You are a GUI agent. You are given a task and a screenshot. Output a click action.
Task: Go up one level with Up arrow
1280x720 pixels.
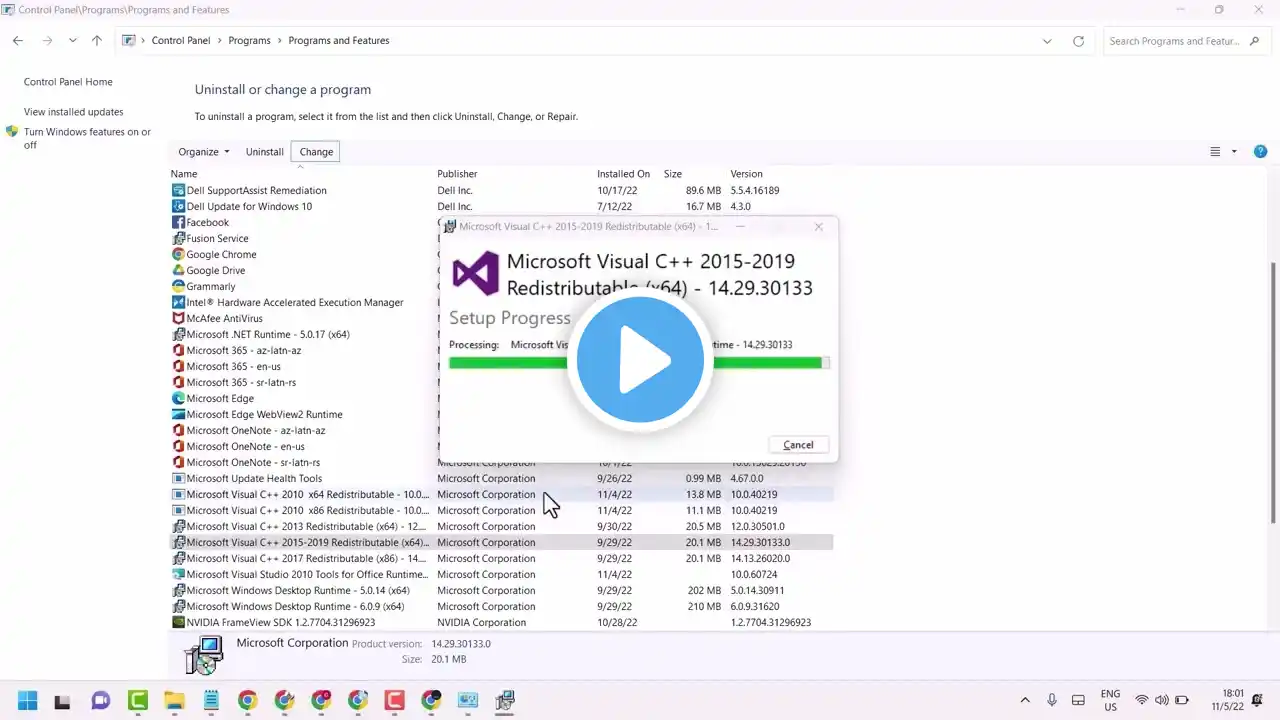[97, 41]
